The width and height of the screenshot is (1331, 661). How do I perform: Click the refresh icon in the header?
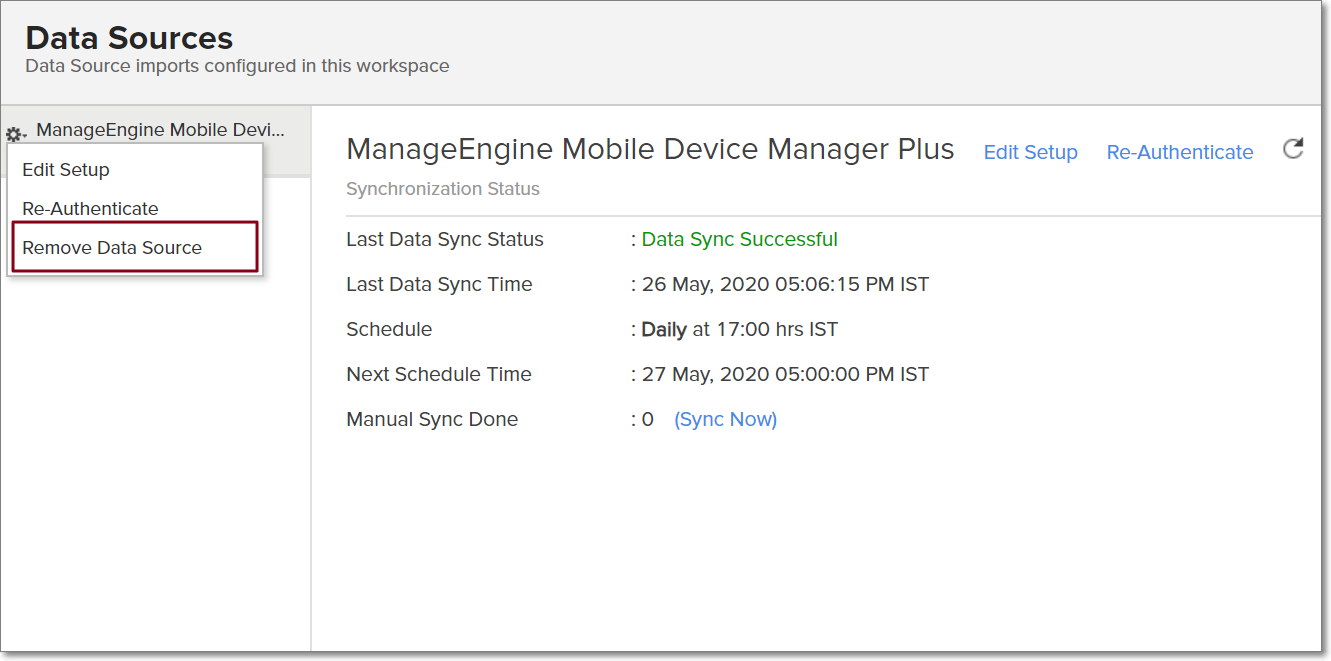click(1293, 150)
